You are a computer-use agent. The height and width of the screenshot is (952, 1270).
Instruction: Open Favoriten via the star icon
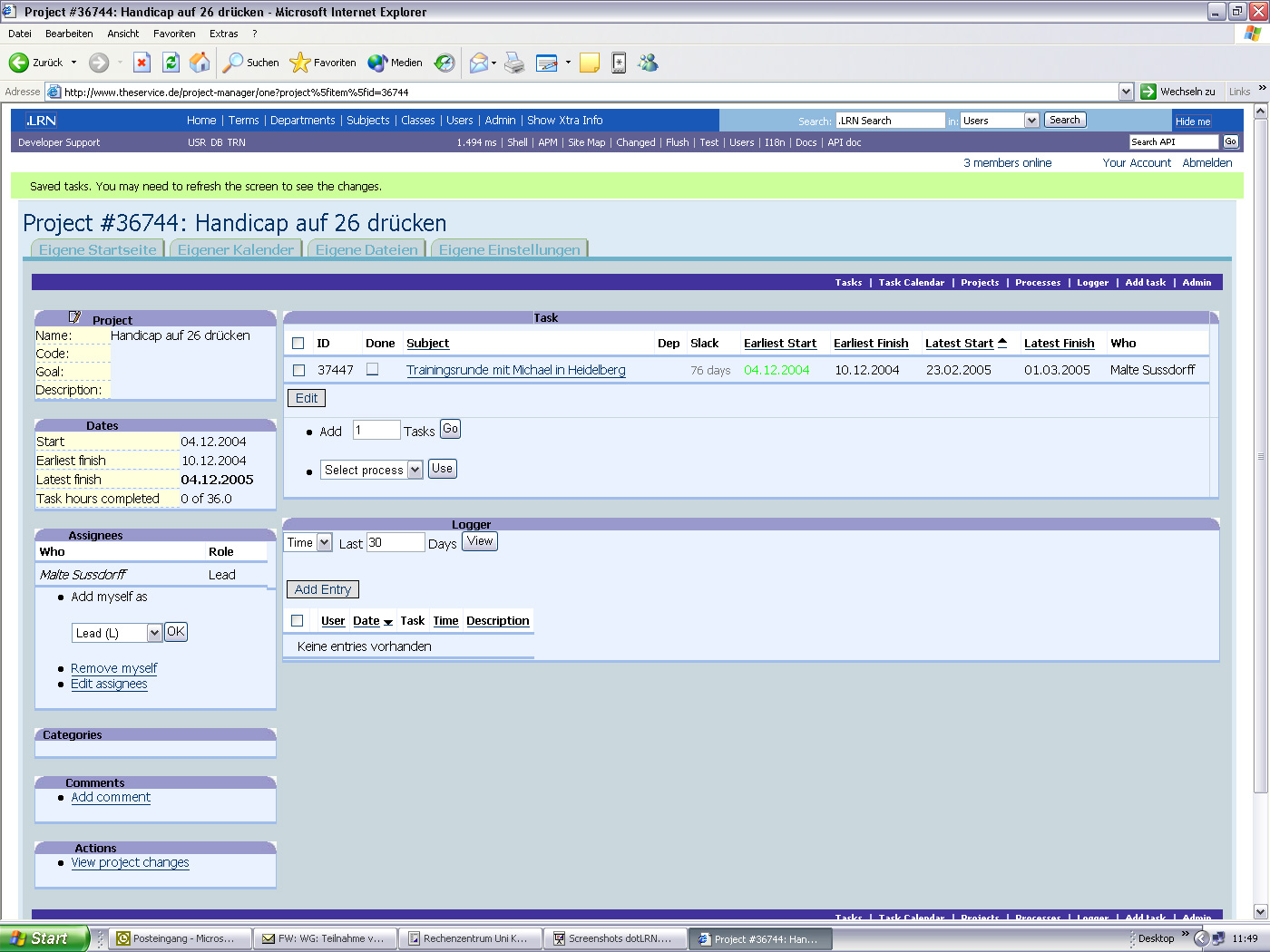tap(299, 62)
